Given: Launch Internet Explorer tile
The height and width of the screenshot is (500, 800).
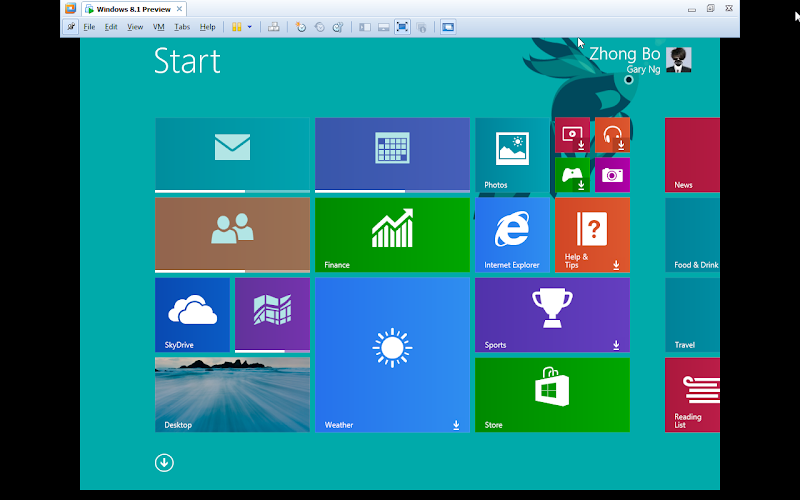Looking at the screenshot, I should coord(512,235).
